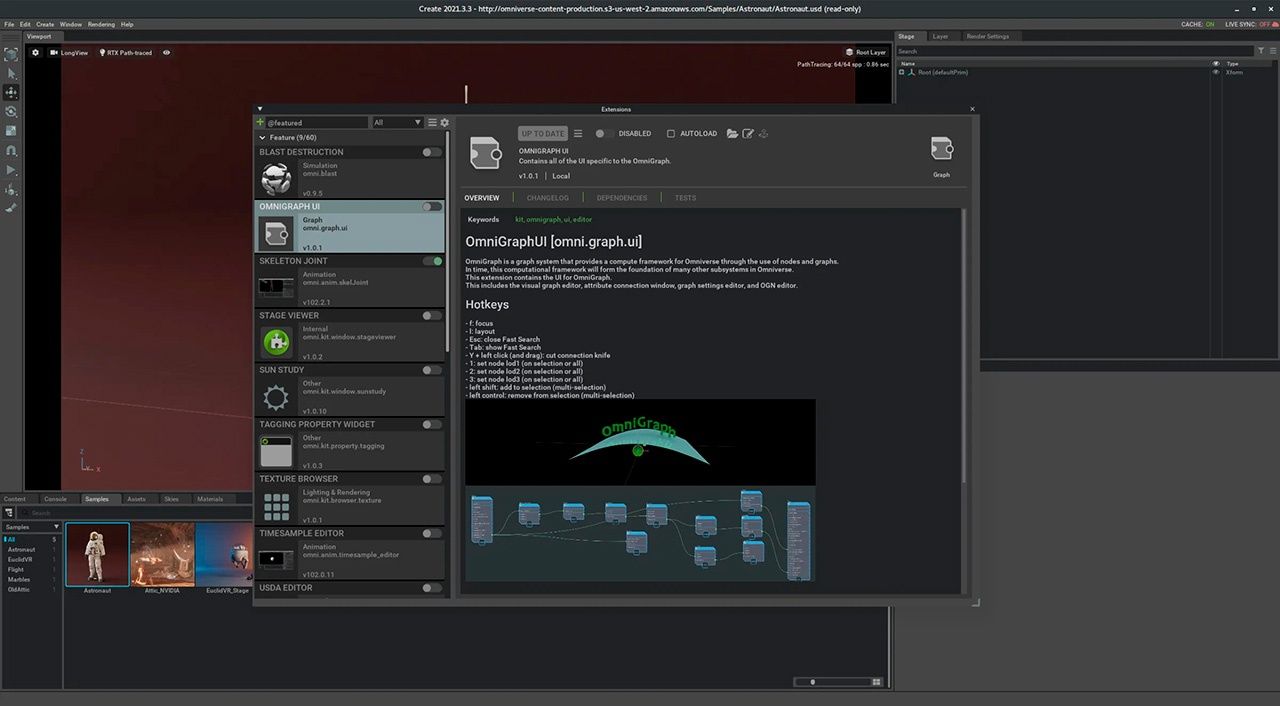Image resolution: width=1280 pixels, height=706 pixels.
Task: Open the Samples collection dropdown
Action: 31,527
